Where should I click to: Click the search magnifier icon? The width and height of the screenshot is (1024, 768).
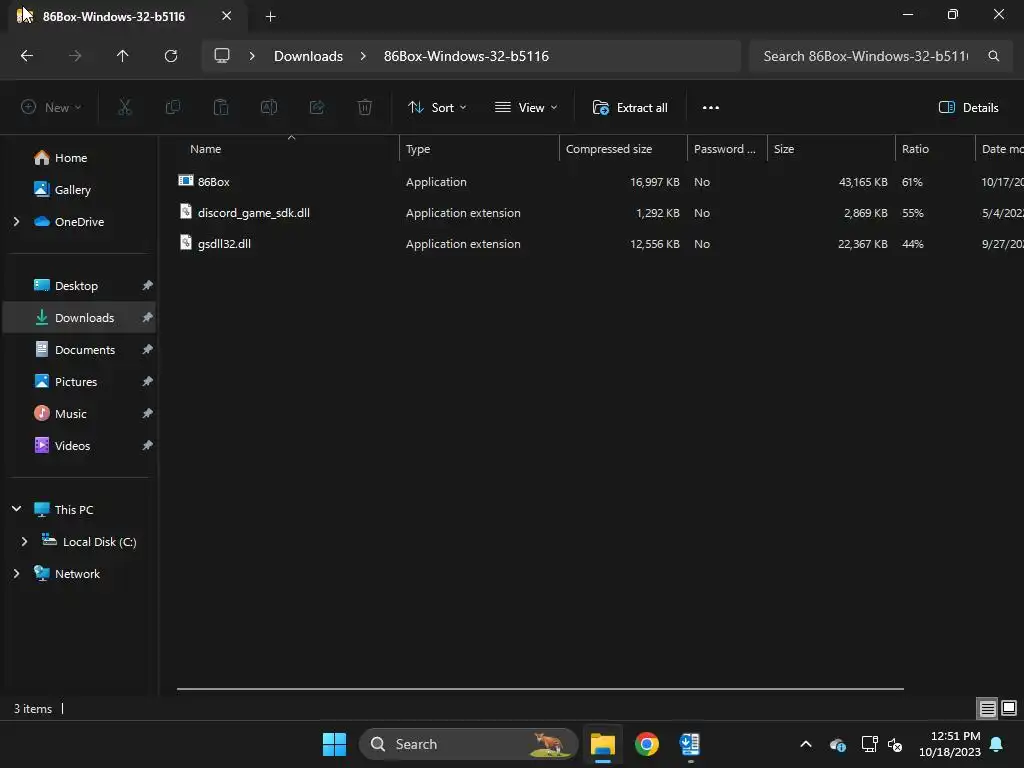[x=993, y=56]
